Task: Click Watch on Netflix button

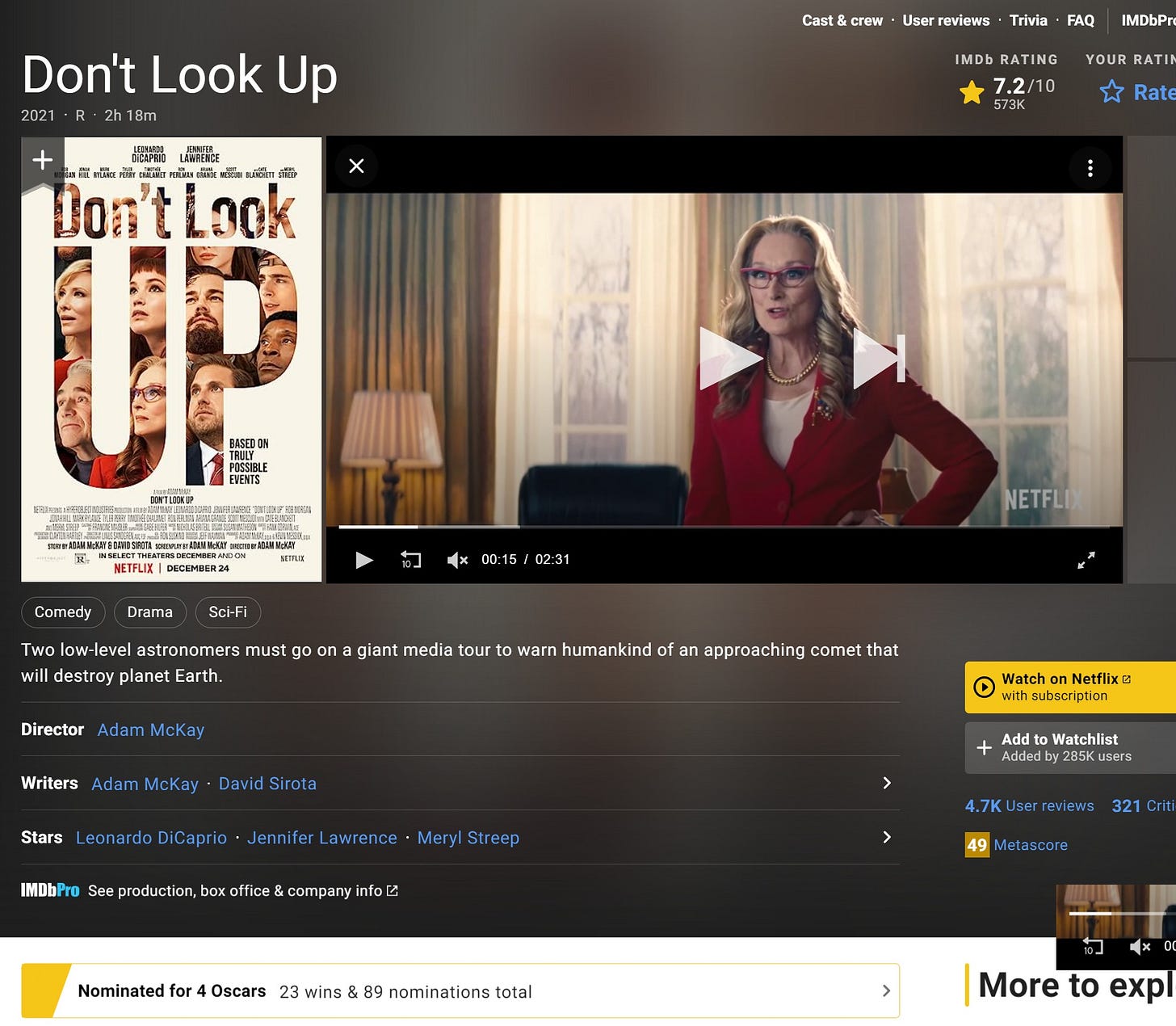Action: (1070, 688)
